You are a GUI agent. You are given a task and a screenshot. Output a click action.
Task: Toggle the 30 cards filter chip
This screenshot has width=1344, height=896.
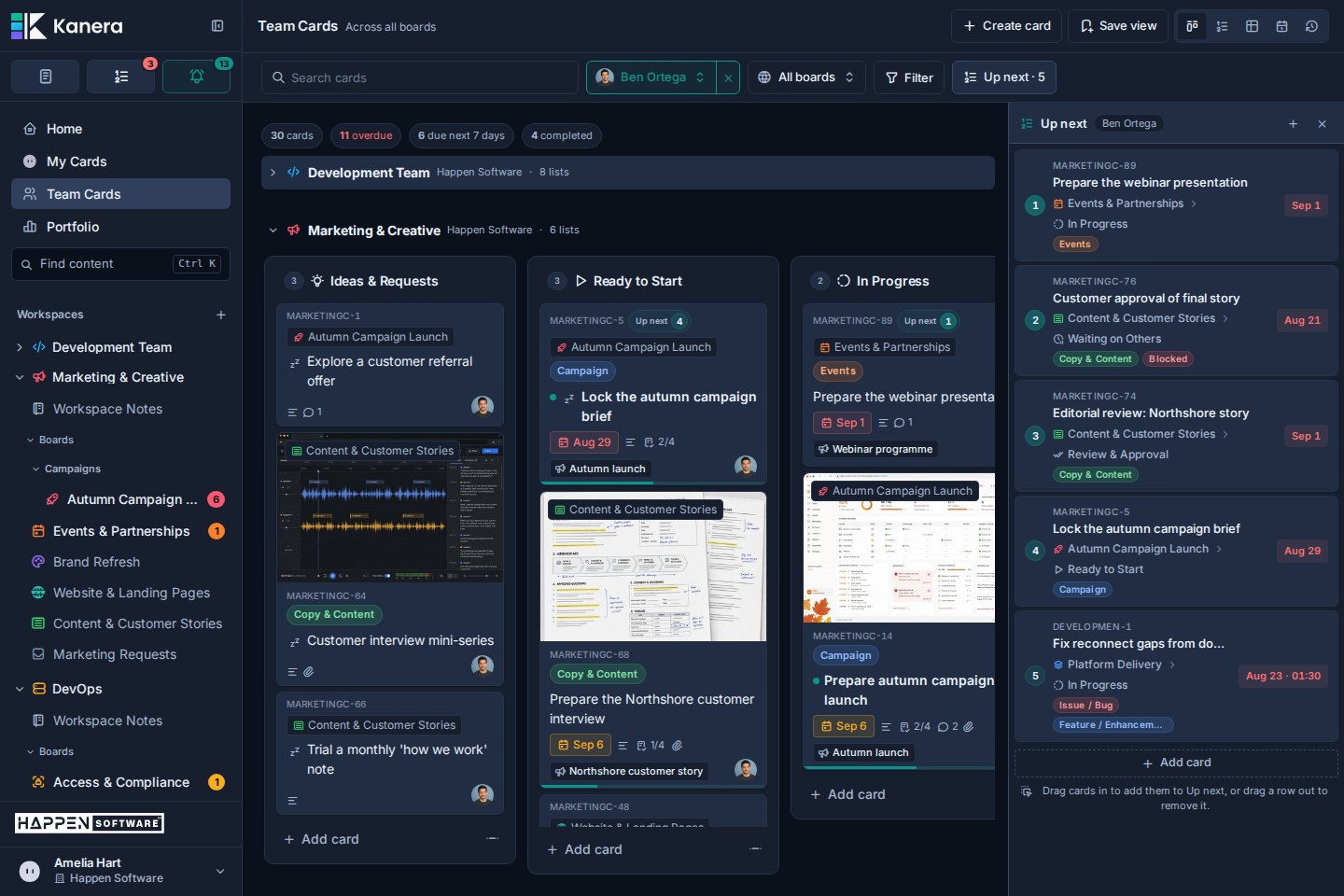(292, 135)
